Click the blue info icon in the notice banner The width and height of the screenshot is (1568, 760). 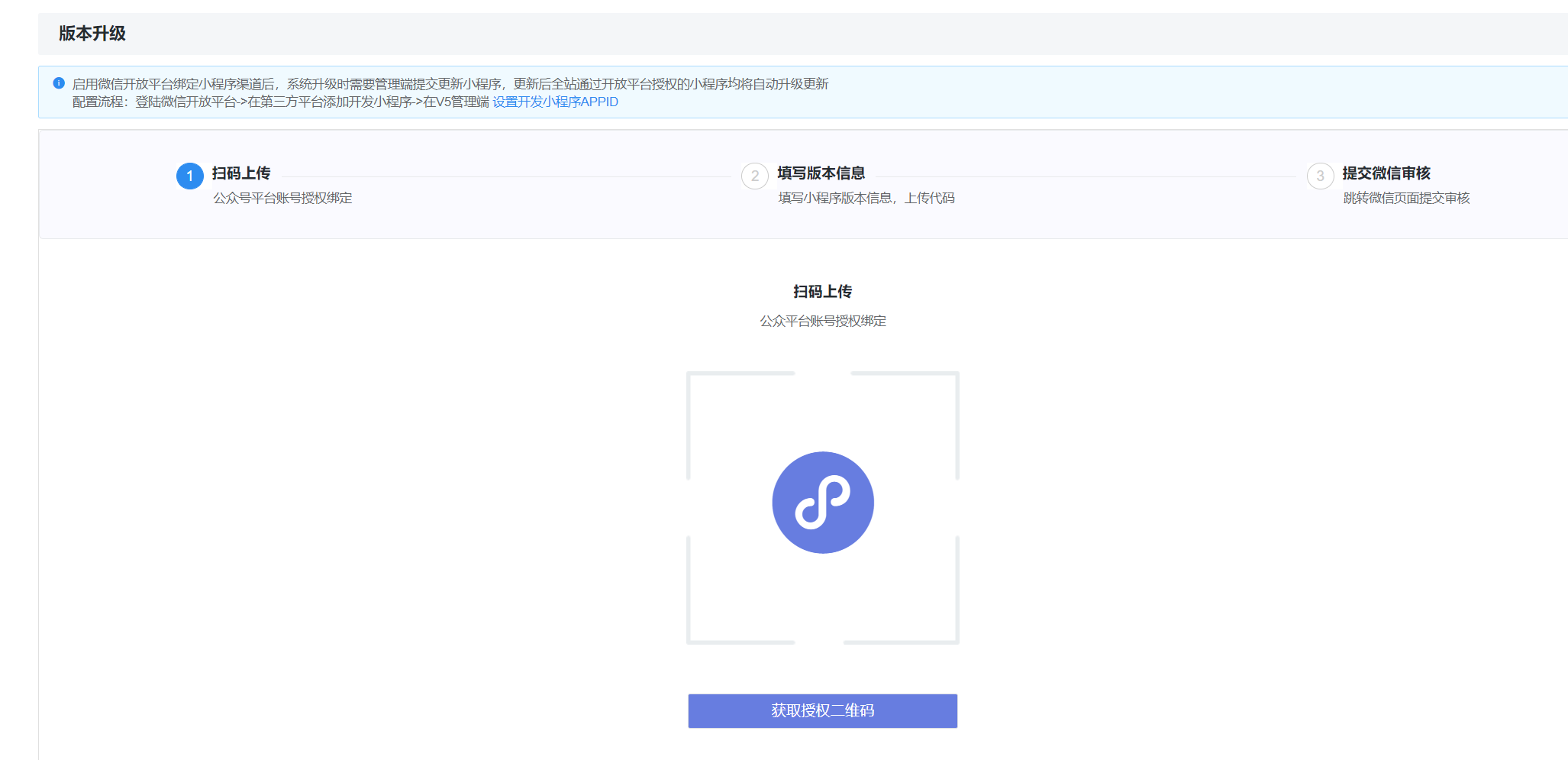click(x=59, y=83)
